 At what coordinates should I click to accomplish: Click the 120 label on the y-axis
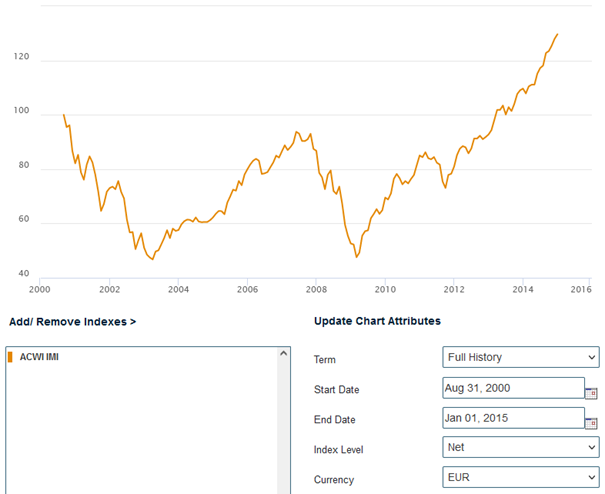[22, 56]
